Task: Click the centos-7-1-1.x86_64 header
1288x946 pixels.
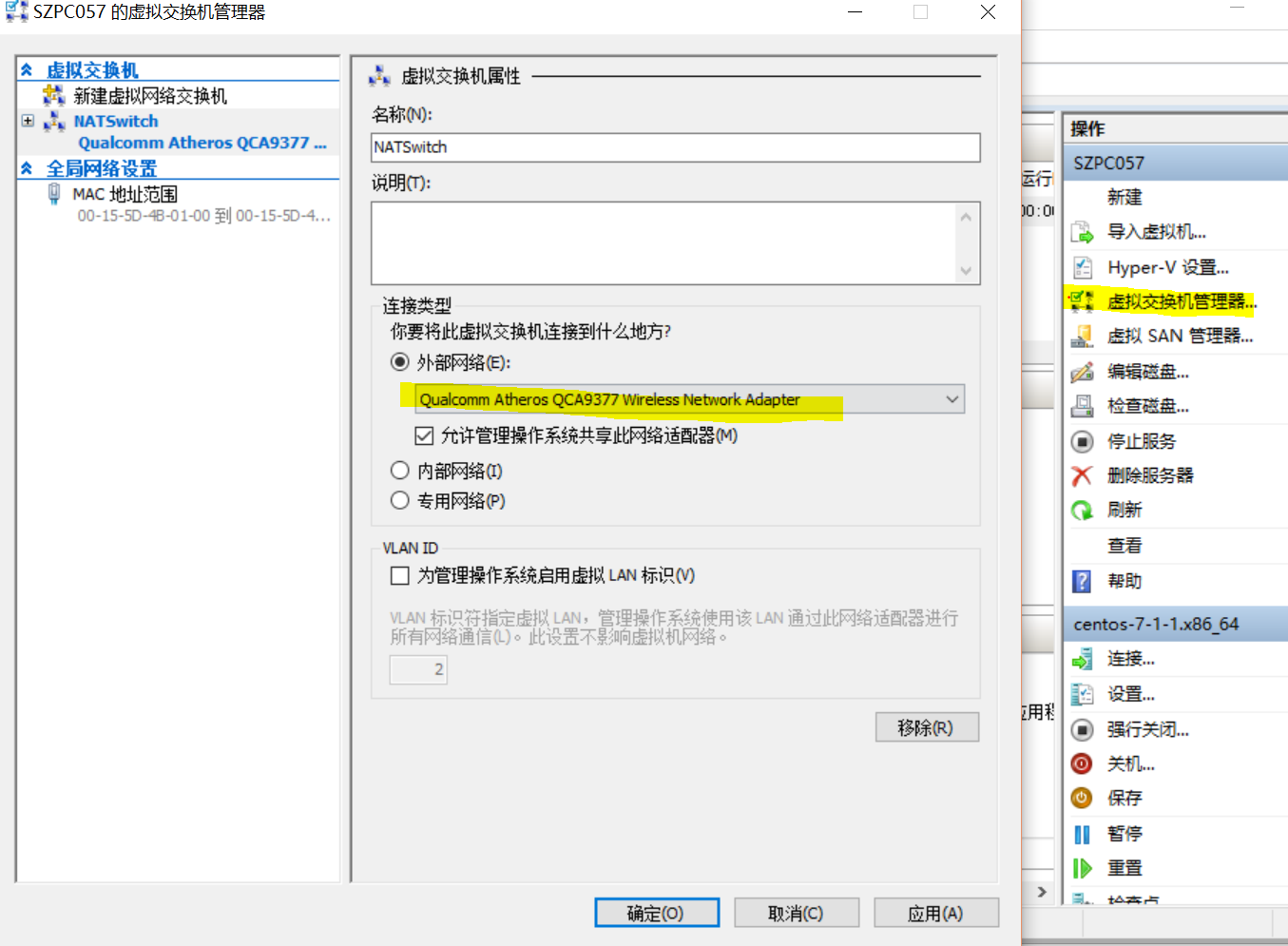Action: tap(1175, 624)
